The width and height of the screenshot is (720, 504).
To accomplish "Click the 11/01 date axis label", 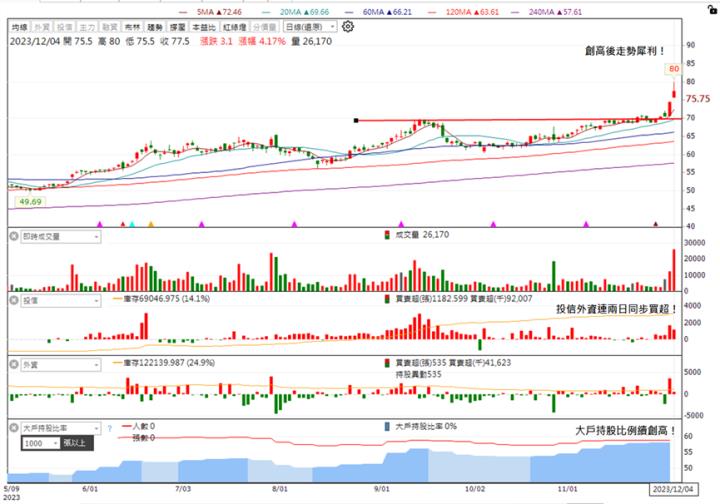I will point(568,489).
